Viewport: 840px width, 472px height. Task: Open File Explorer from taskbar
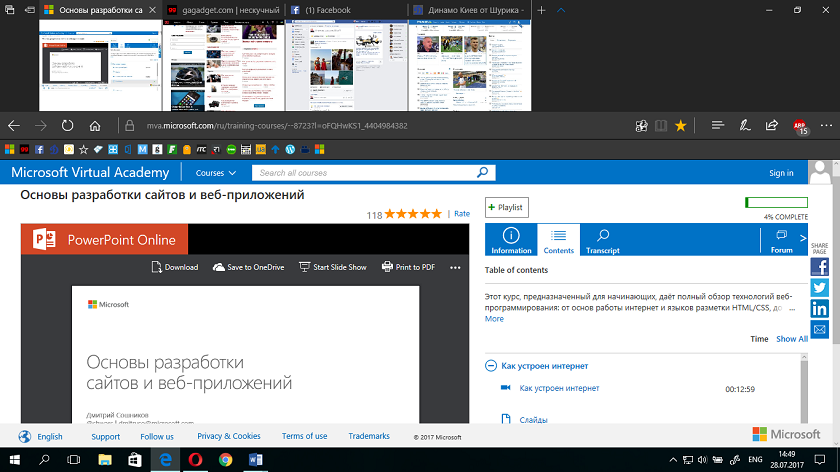click(x=105, y=460)
